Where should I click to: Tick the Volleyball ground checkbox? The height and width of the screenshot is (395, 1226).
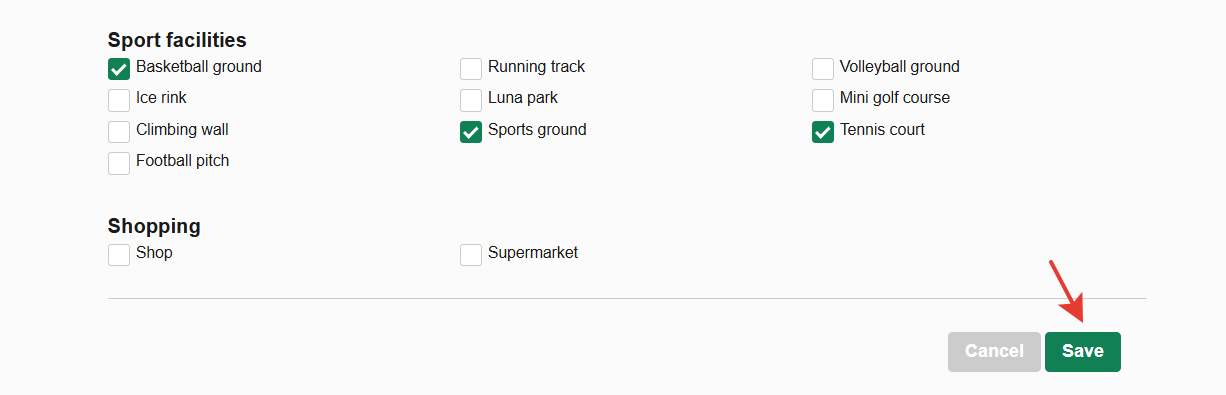(823, 69)
